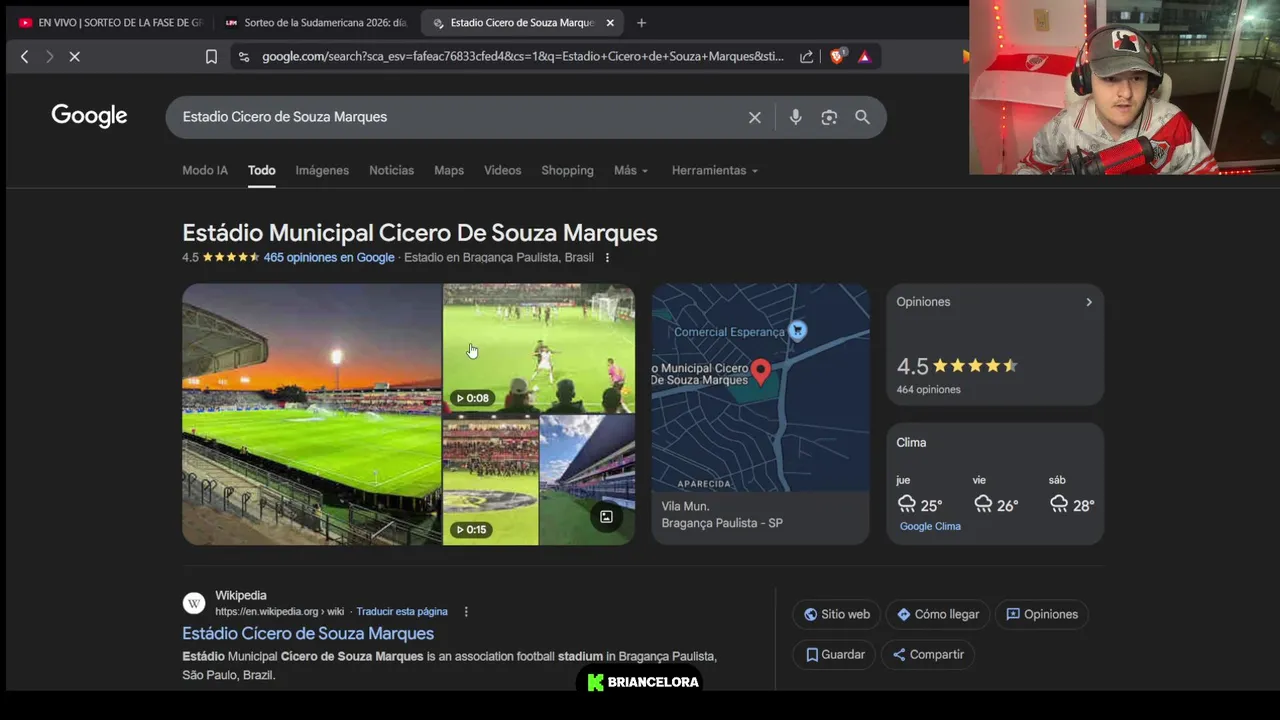Open three-dot menu beside stadium subtitle
This screenshot has height=720, width=1280.
click(x=607, y=257)
